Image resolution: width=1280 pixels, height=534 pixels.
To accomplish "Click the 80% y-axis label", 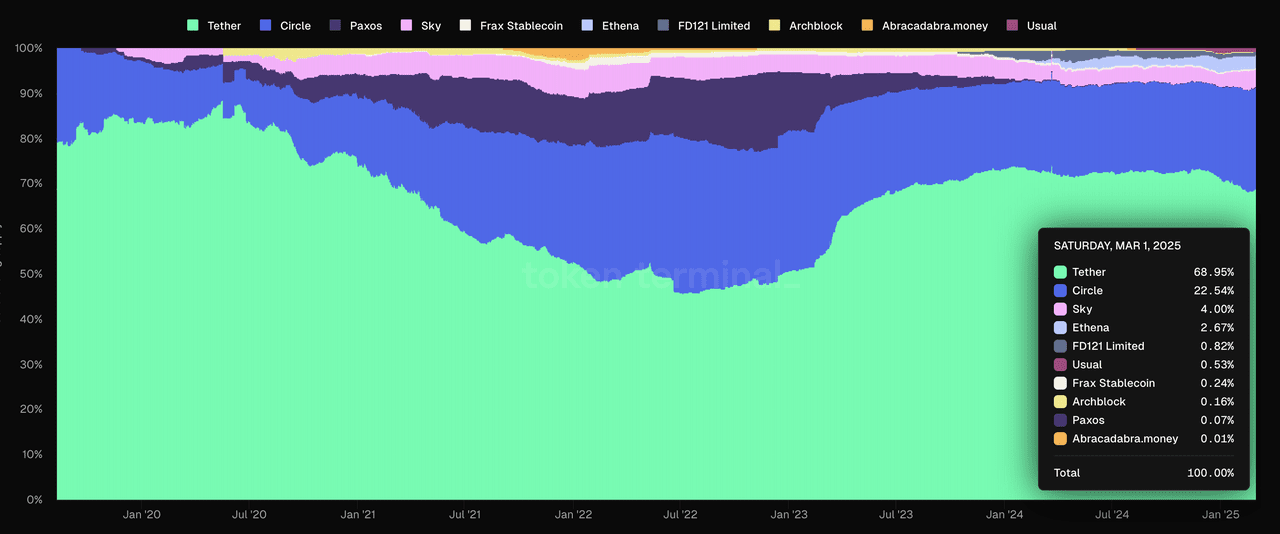I will pyautogui.click(x=31, y=138).
